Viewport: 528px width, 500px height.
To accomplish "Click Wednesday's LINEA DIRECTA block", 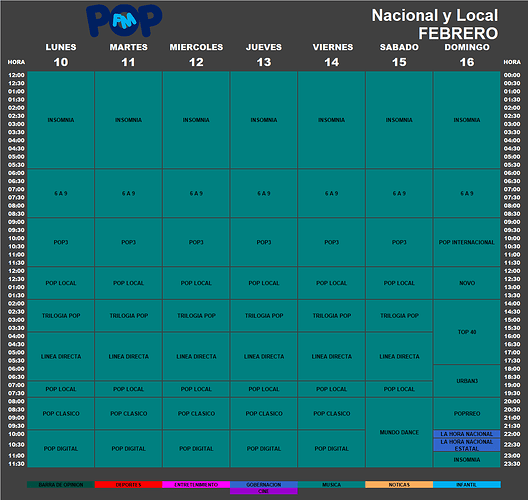I will click(x=196, y=356).
